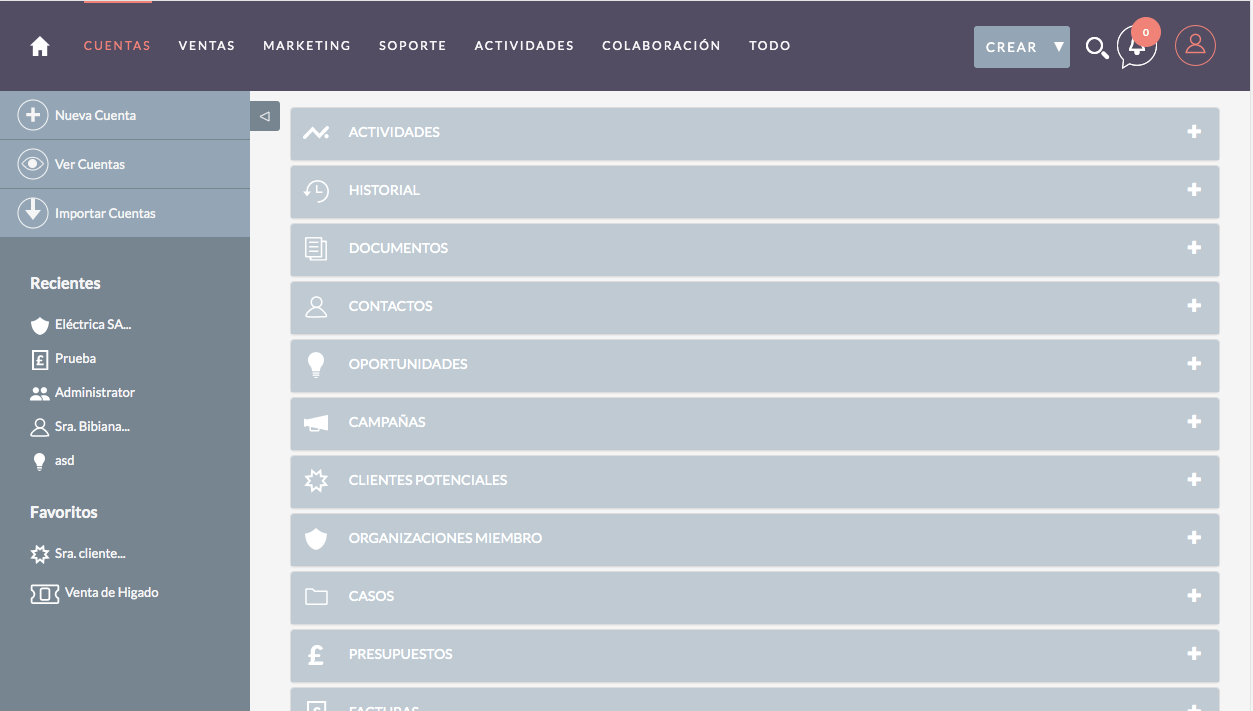Viewport: 1253px width, 711px height.
Task: Open the search magnifier icon
Action: click(1096, 47)
